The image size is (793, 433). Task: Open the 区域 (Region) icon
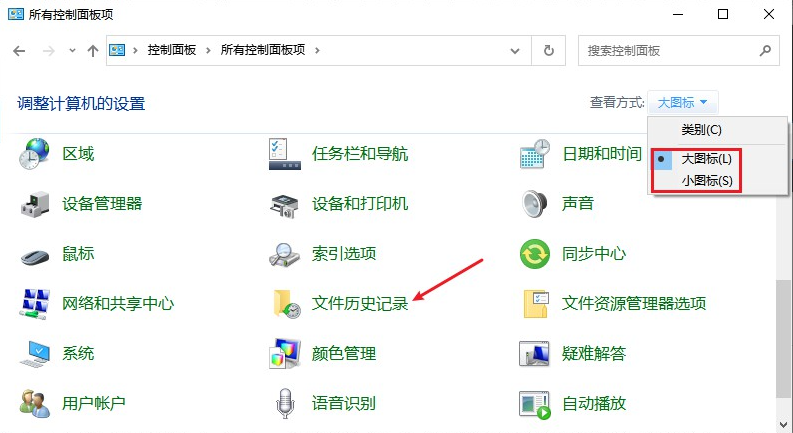tap(34, 153)
